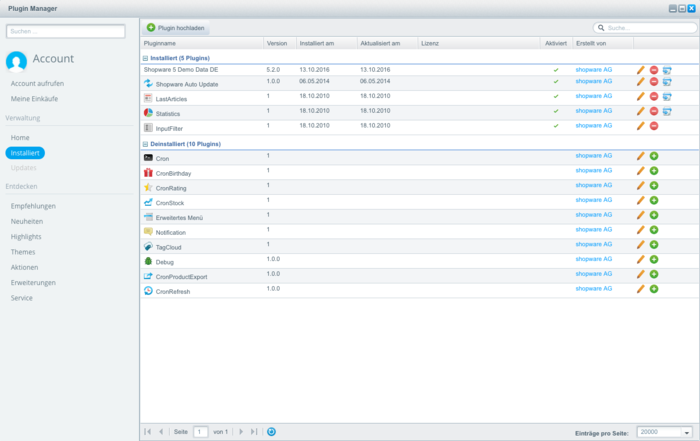Image resolution: width=700 pixels, height=441 pixels.
Task: Edit the Shopware Auto Update plugin
Action: (x=641, y=82)
